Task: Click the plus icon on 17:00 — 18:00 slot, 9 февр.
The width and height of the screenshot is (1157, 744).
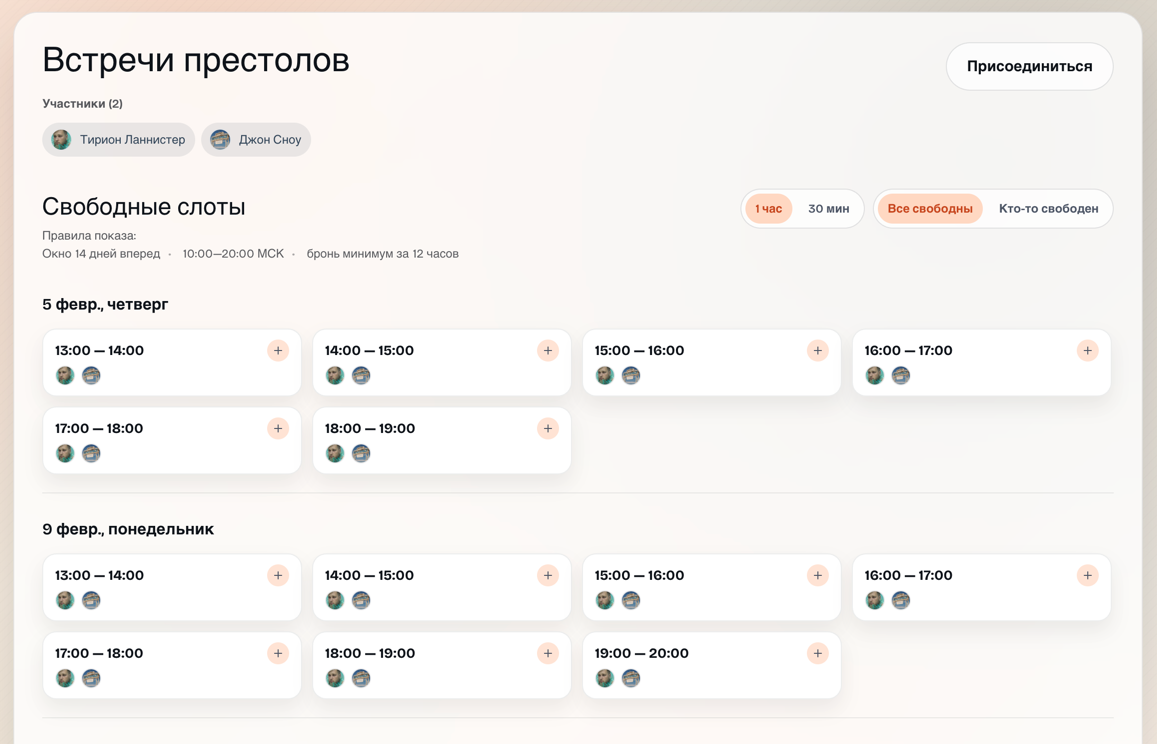Action: point(278,653)
